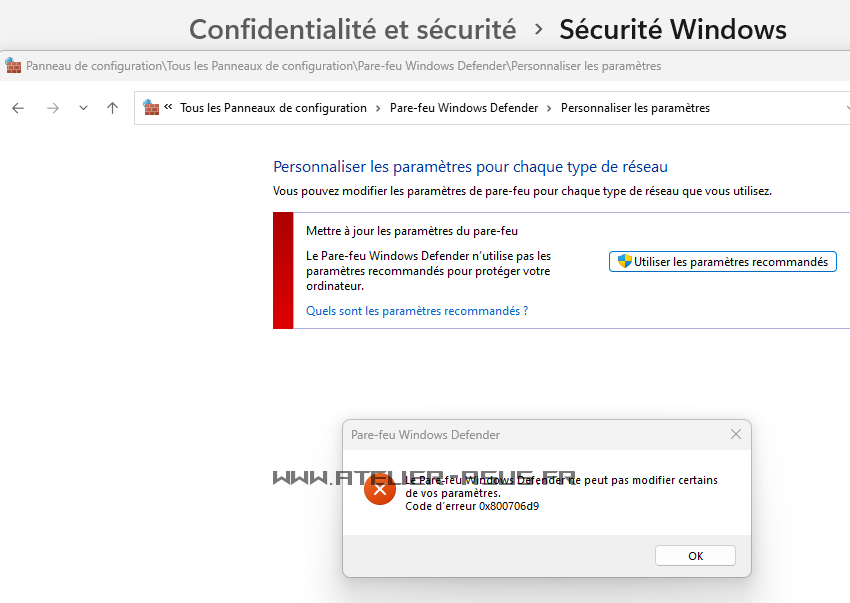Click the firewall icon in window title

click(x=13, y=66)
